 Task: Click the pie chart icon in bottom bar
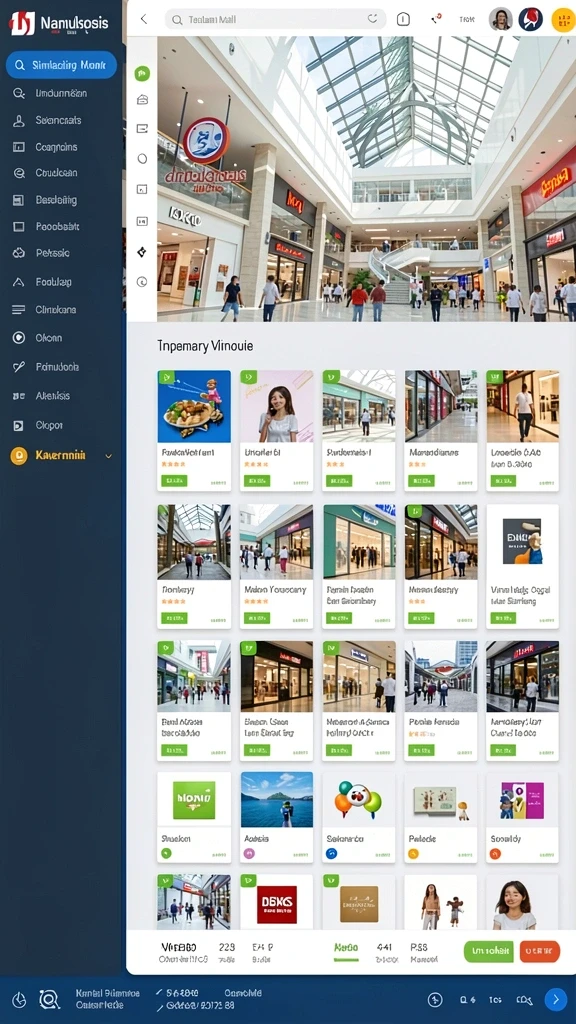(19, 999)
